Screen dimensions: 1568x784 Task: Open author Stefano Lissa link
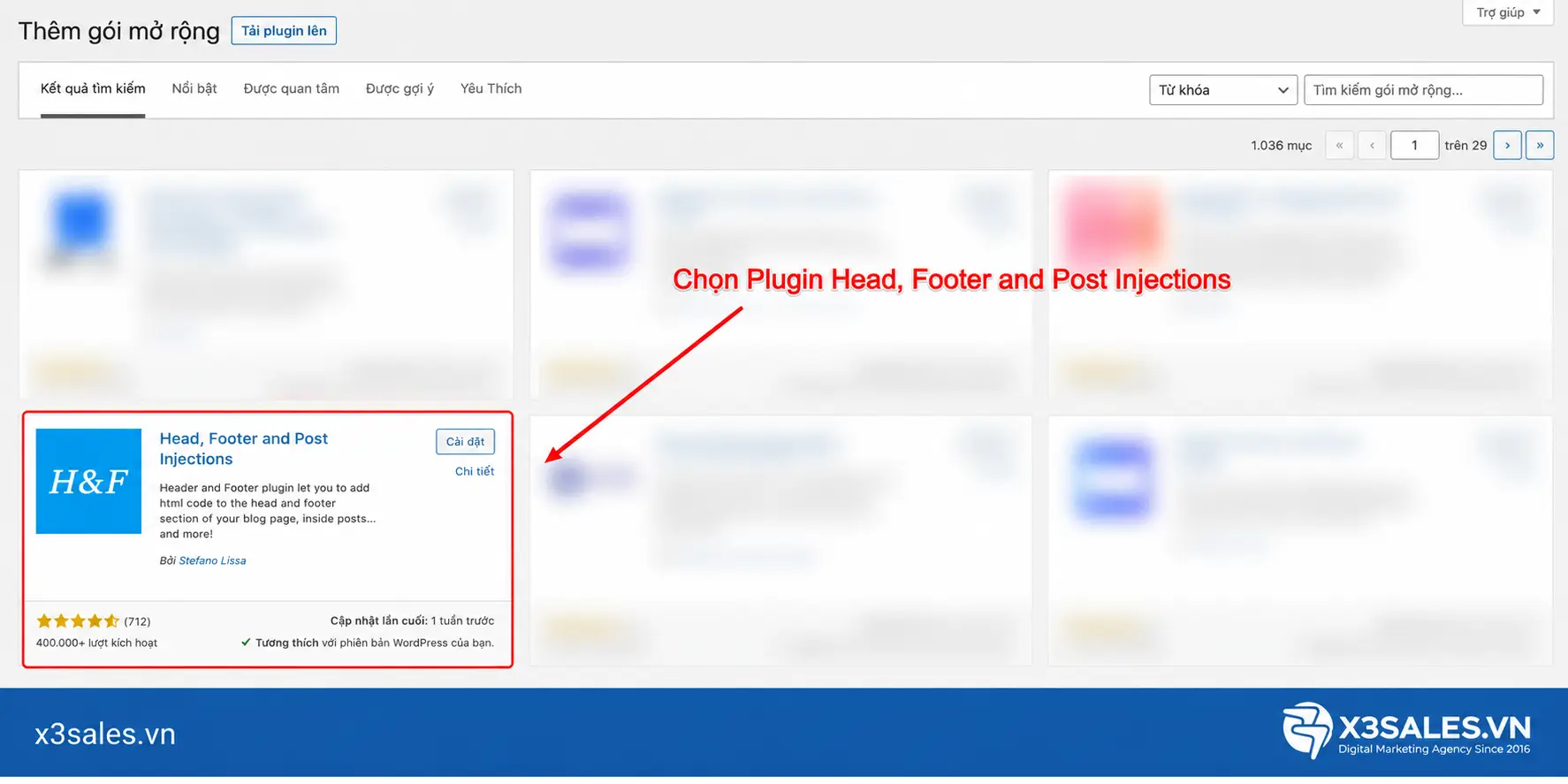click(x=212, y=560)
